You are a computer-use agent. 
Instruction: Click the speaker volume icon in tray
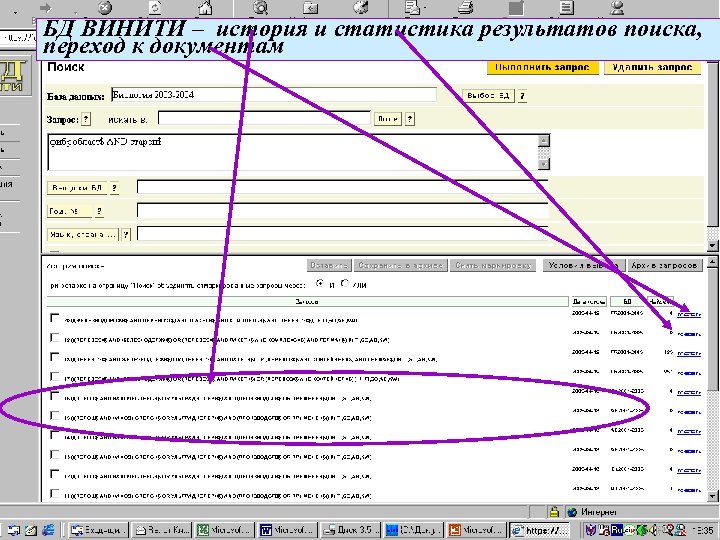click(x=653, y=530)
